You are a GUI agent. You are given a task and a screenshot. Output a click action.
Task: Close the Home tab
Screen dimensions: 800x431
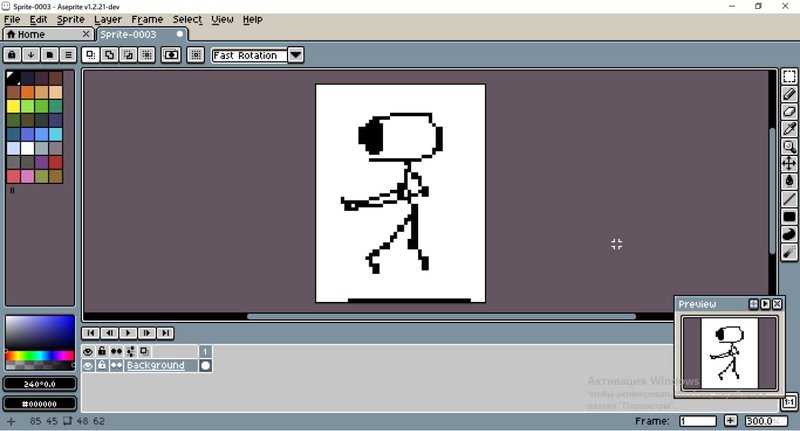coord(86,34)
